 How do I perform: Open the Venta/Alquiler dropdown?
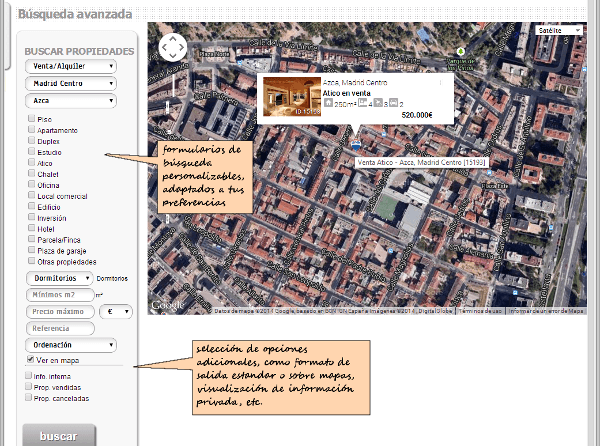coord(69,67)
